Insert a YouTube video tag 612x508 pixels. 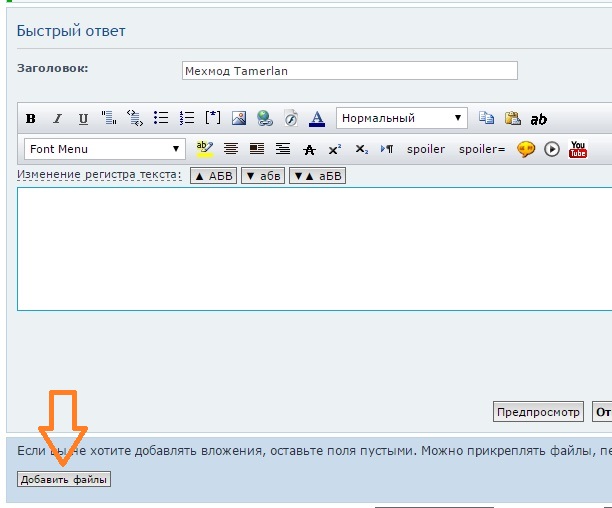tap(578, 149)
